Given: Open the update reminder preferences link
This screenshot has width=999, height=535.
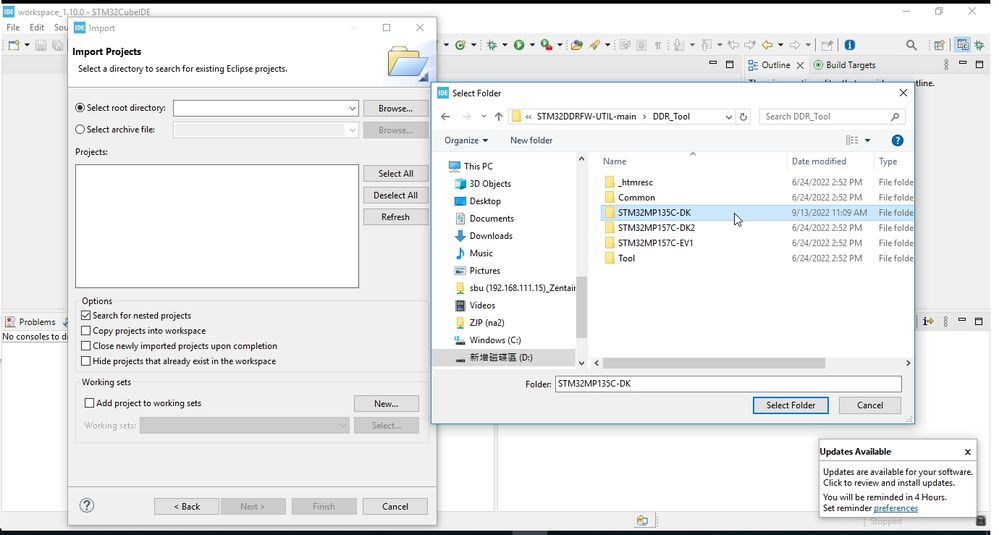Looking at the screenshot, I should (895, 508).
